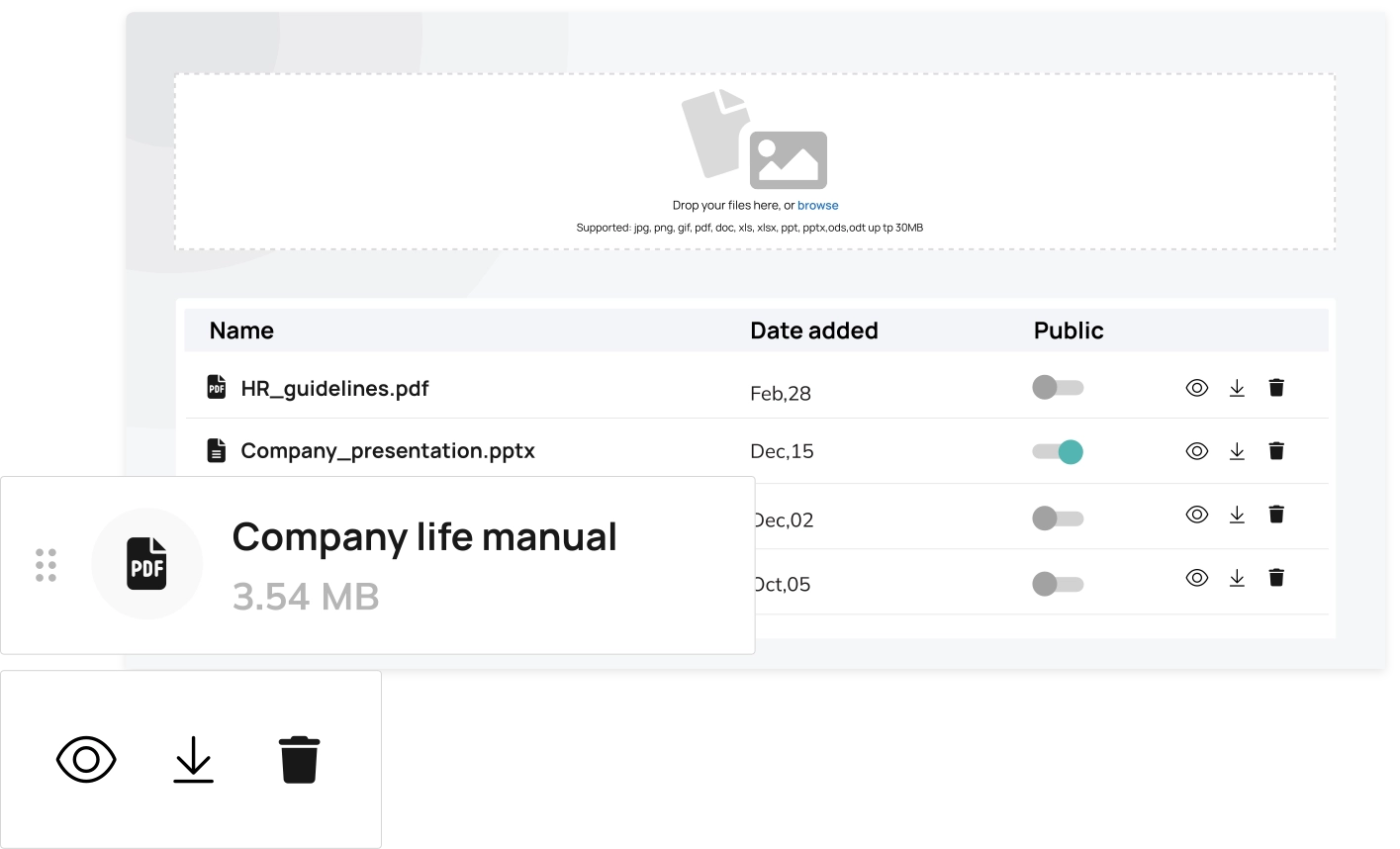The width and height of the screenshot is (1400, 849).
Task: View the file dated Oct,05
Action: click(1196, 578)
